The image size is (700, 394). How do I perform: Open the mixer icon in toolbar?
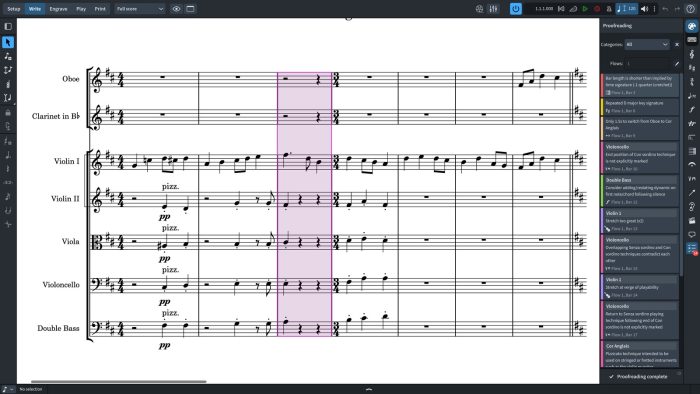[493, 9]
